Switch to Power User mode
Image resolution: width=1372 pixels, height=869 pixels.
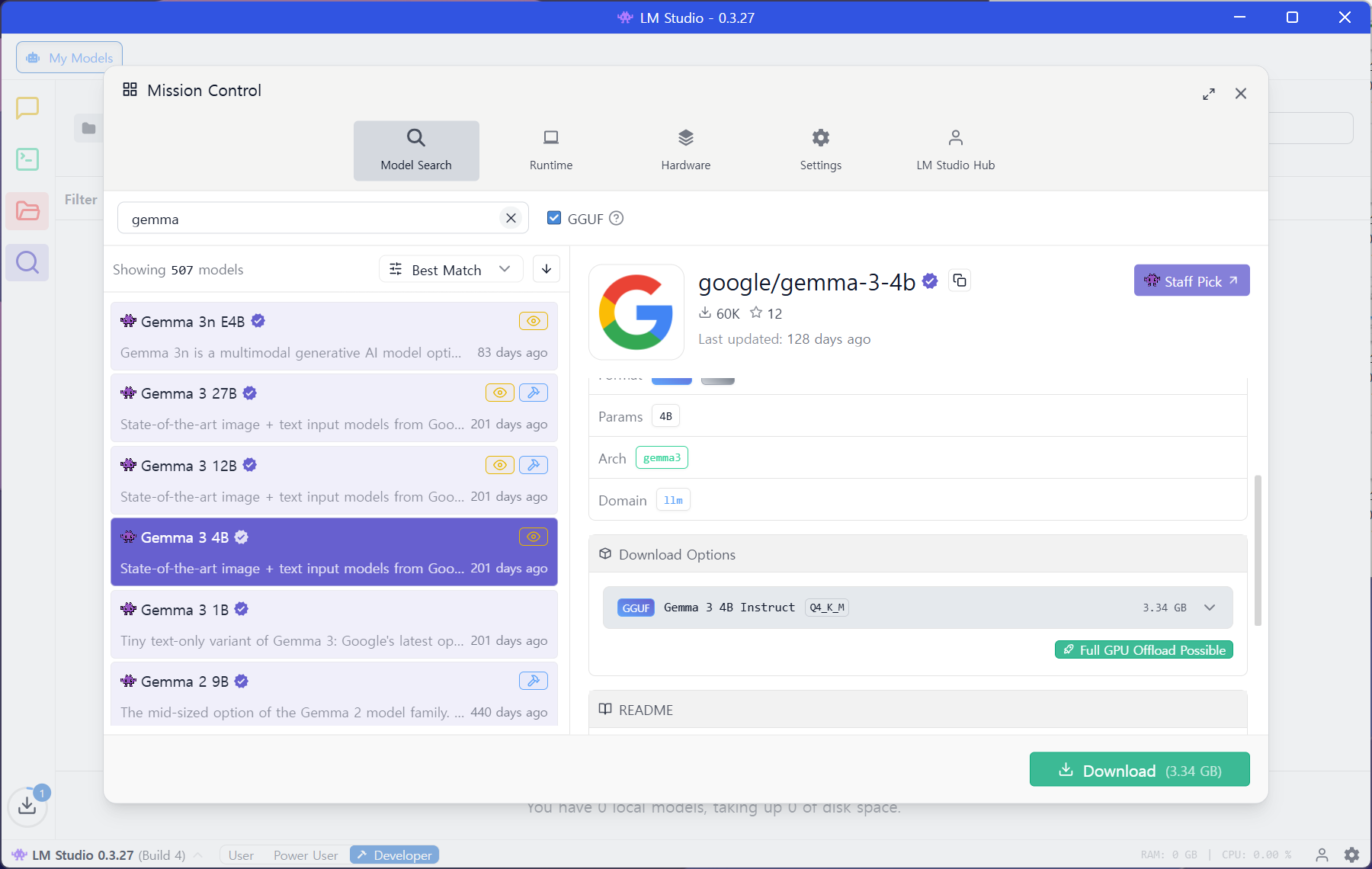[306, 855]
